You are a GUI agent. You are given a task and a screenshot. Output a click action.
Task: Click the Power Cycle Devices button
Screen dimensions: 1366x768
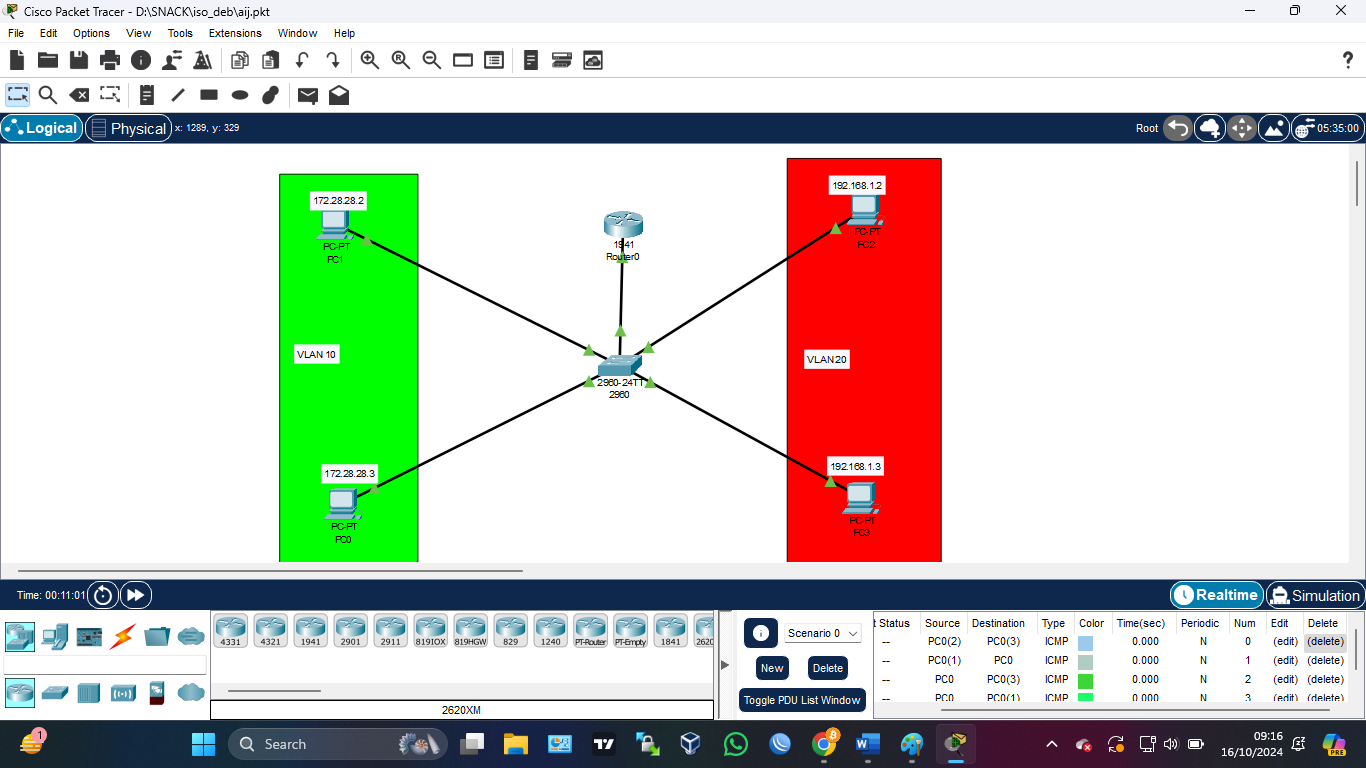tap(103, 595)
